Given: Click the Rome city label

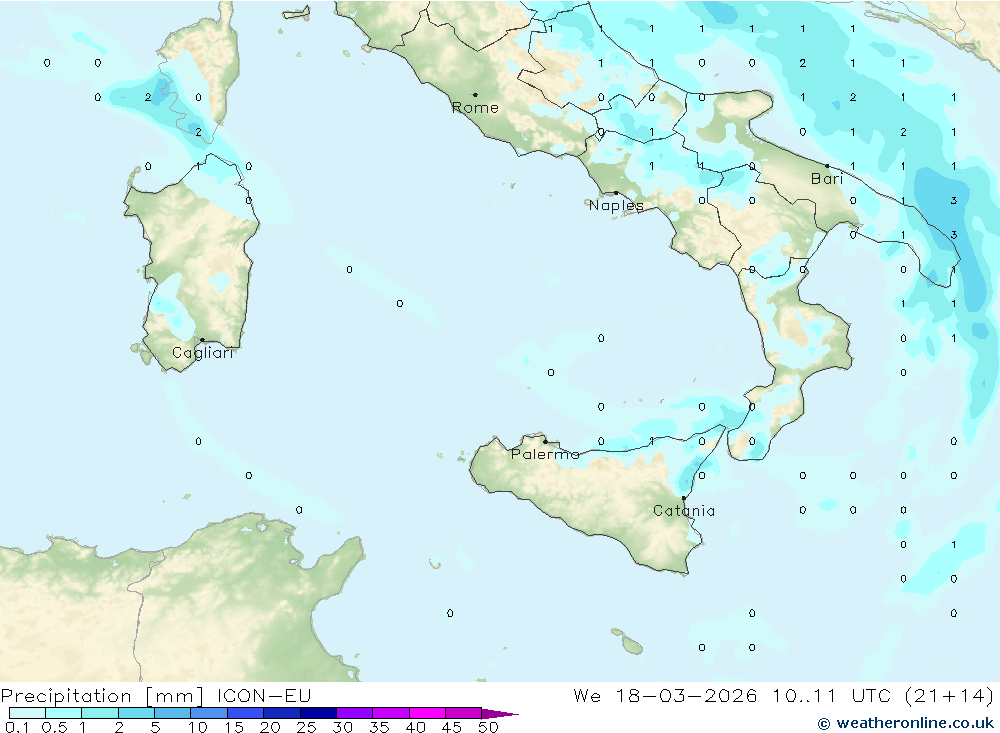Looking at the screenshot, I should 475,108.
